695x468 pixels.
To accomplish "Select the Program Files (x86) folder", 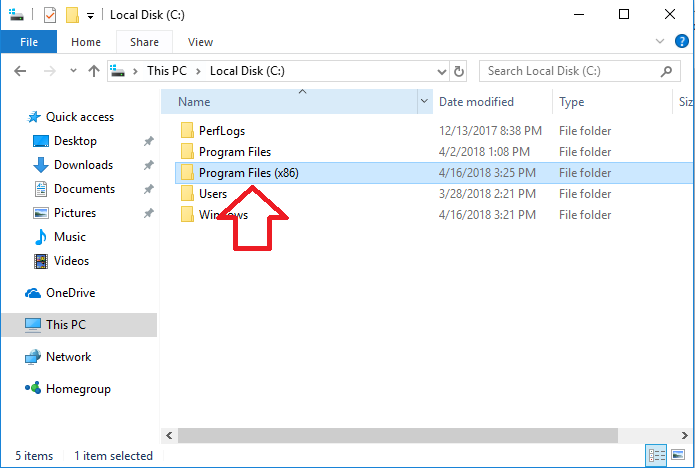I will (x=433, y=173).
